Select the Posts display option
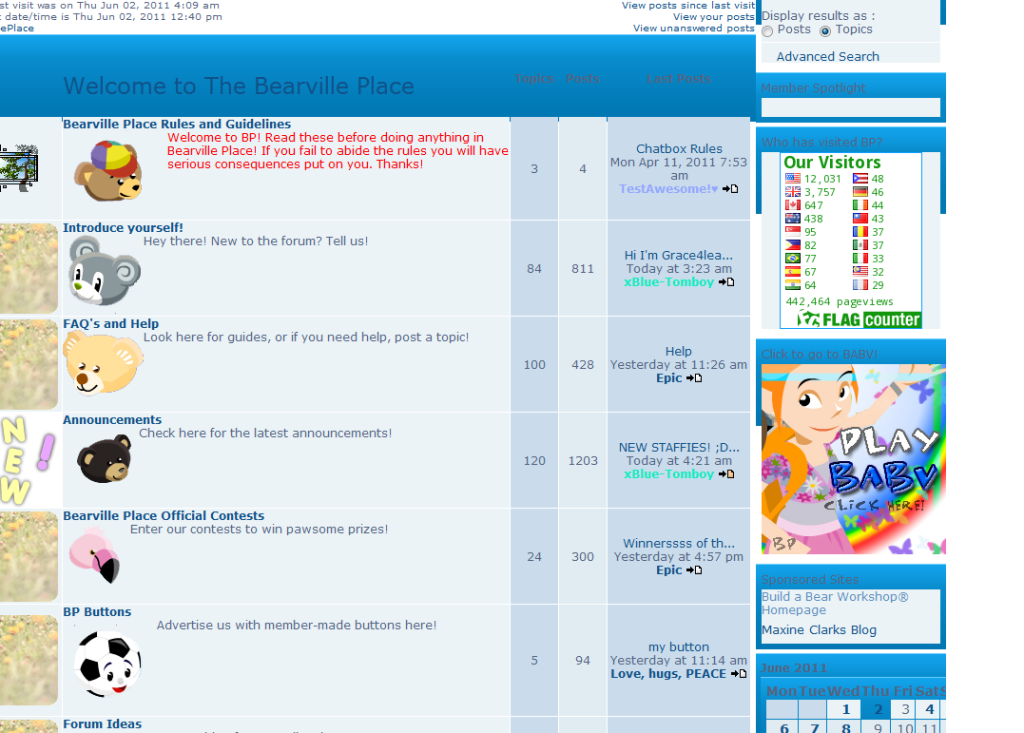1024x733 pixels. click(x=767, y=31)
